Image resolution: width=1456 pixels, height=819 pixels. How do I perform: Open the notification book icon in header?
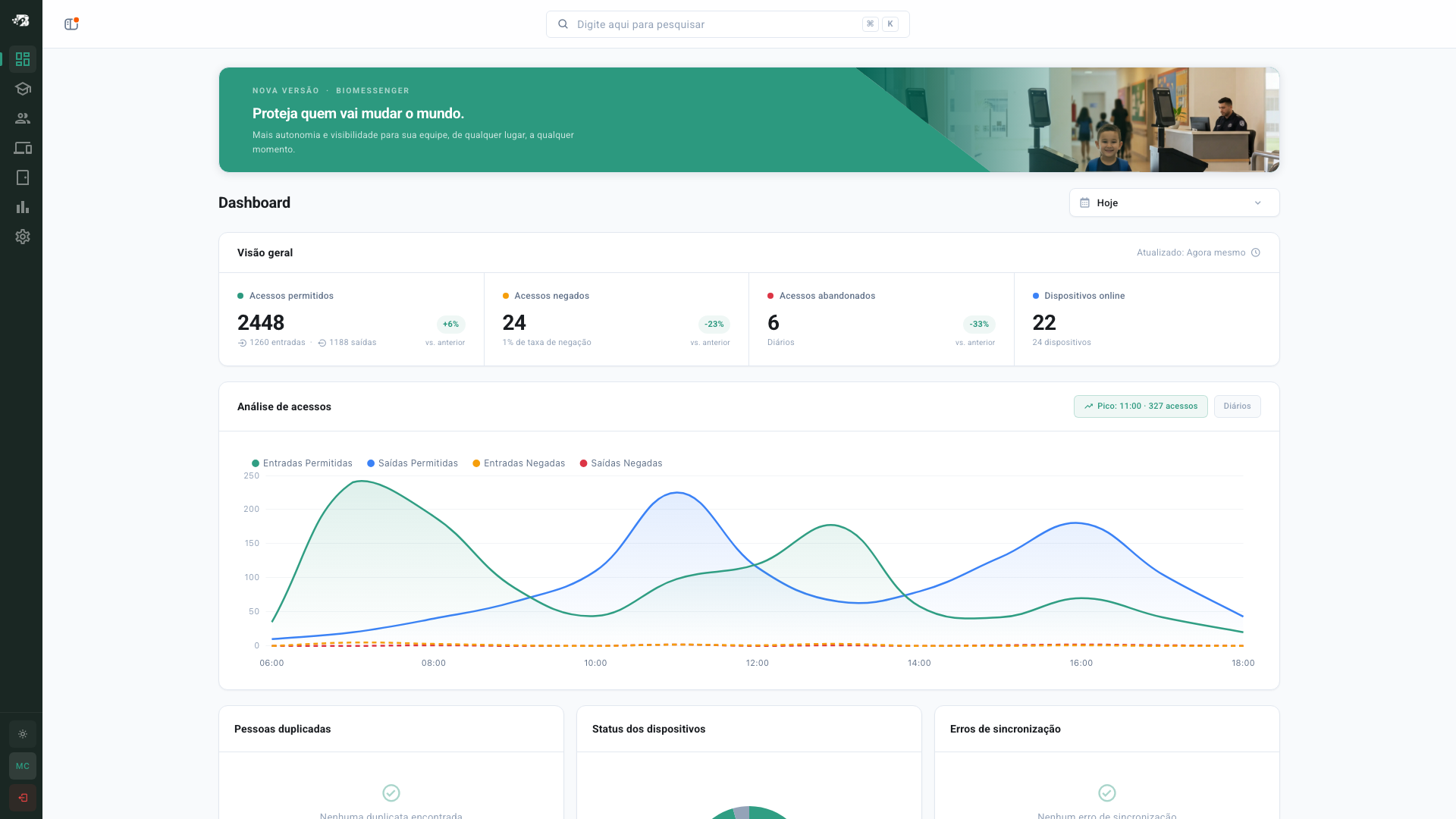pos(71,24)
